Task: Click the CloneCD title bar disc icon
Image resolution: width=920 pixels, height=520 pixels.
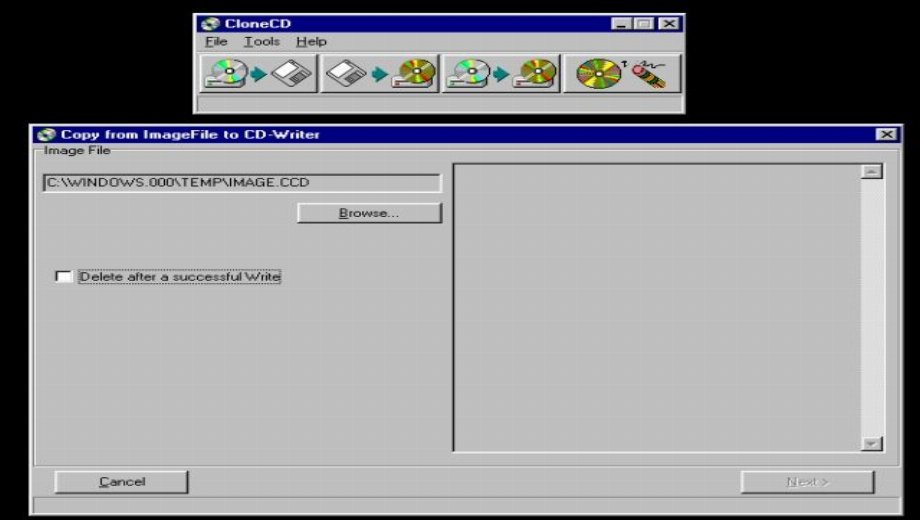Action: (209, 23)
